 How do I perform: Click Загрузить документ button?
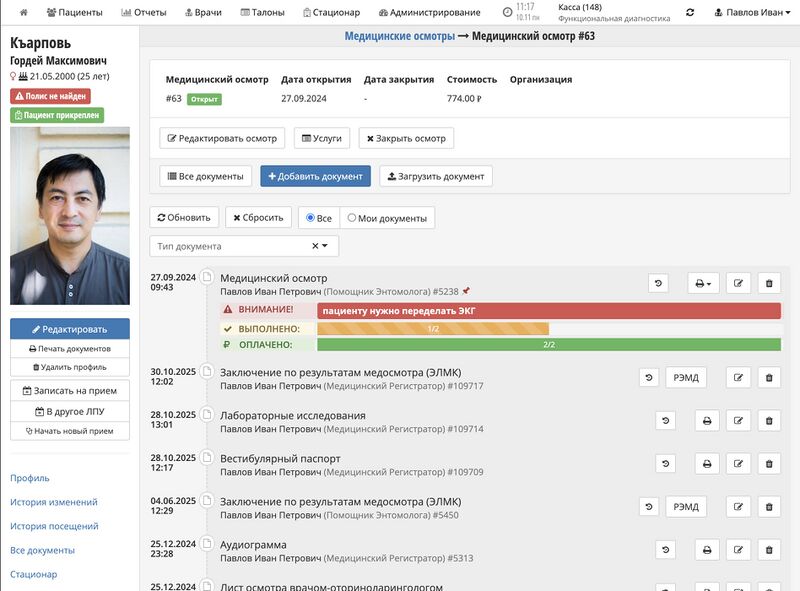436,176
